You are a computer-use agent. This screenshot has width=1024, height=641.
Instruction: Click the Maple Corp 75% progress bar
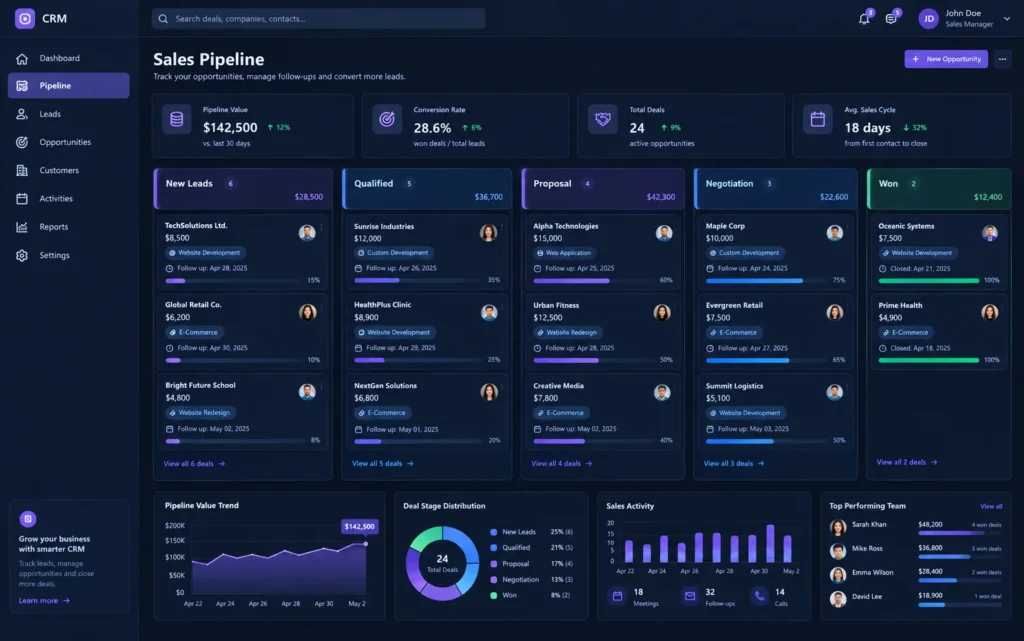click(x=766, y=281)
